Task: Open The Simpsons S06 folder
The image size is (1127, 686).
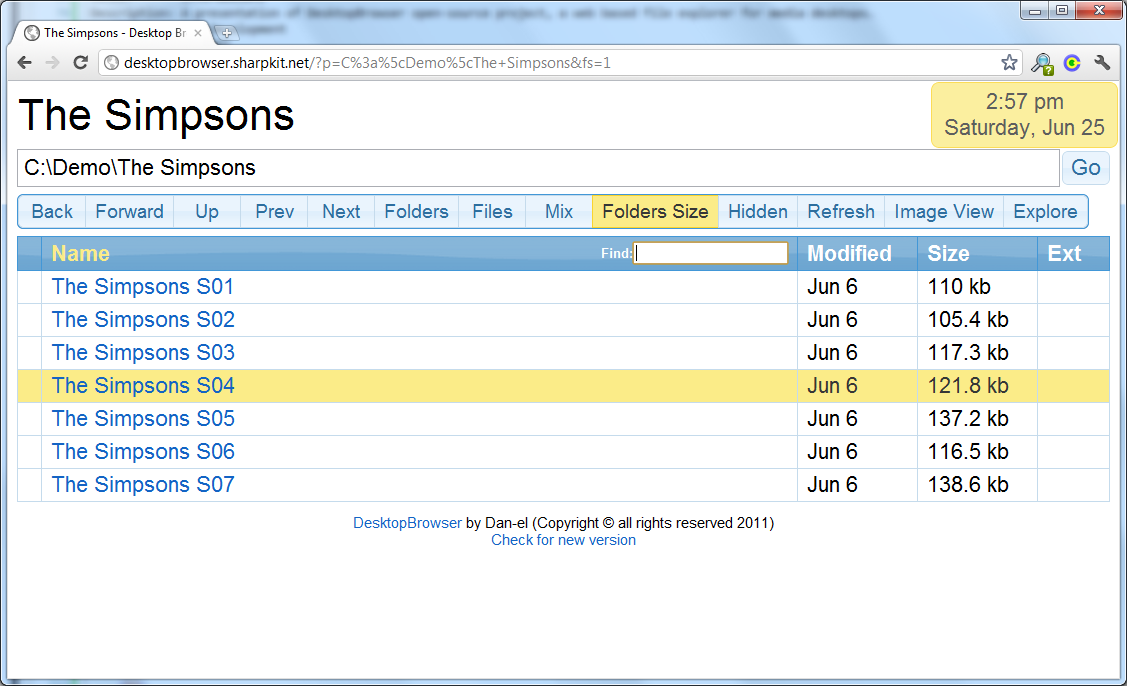Action: pyautogui.click(x=142, y=452)
